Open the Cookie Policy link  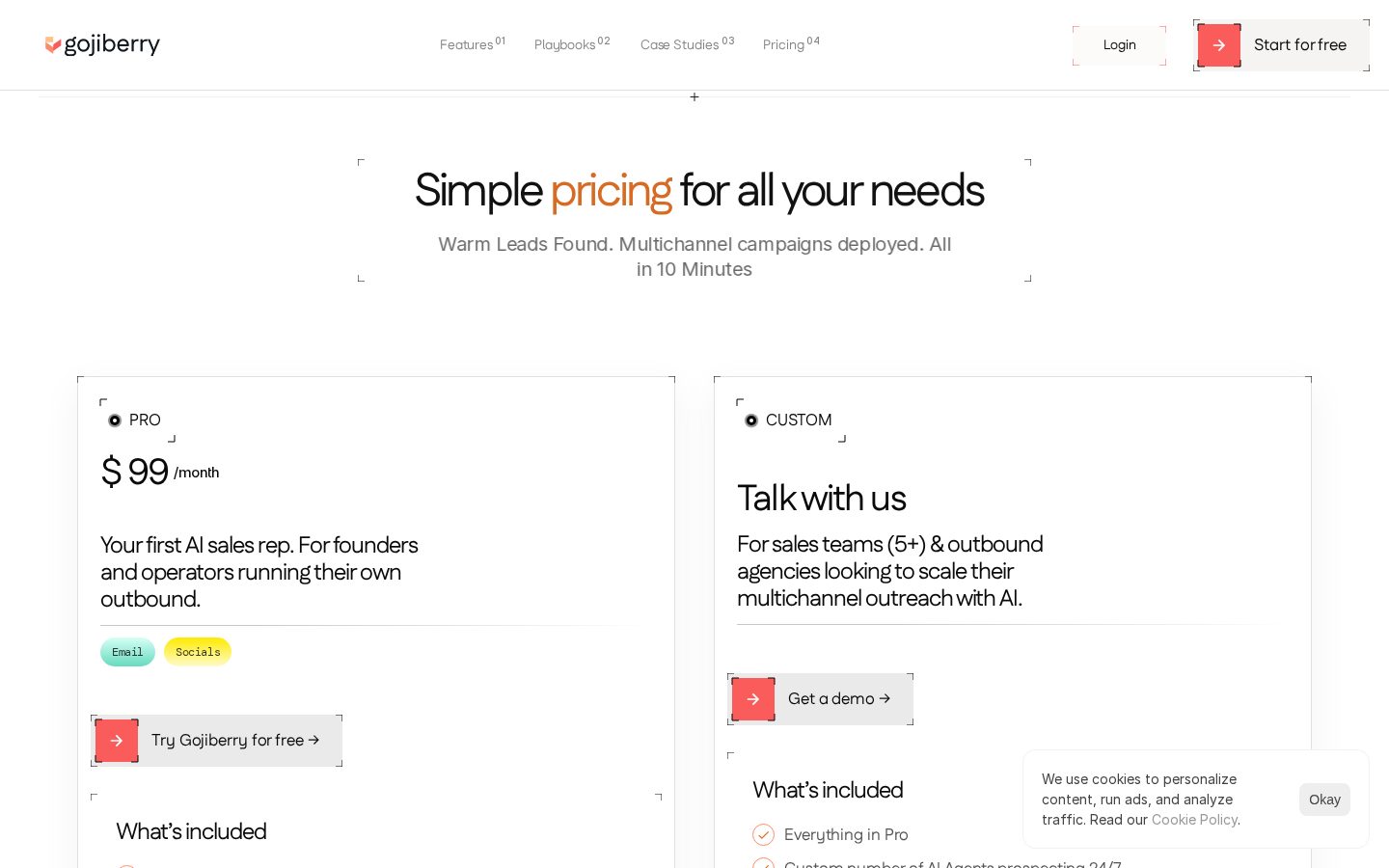[1194, 820]
